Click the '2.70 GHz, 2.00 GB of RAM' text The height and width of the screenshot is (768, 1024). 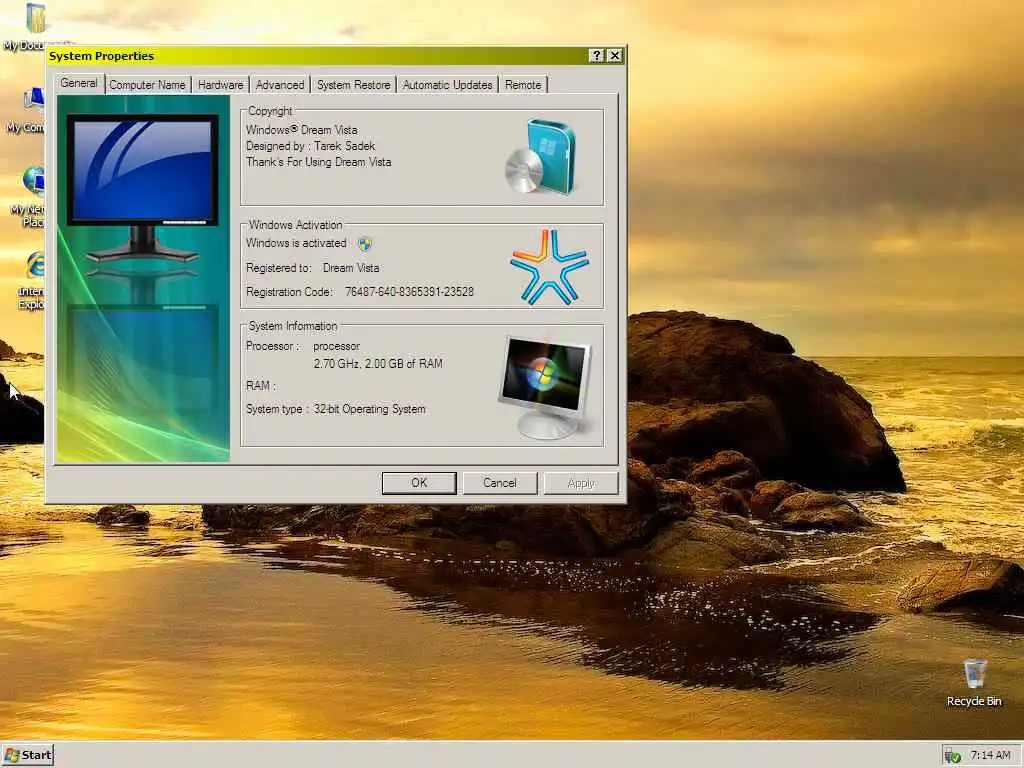point(378,364)
